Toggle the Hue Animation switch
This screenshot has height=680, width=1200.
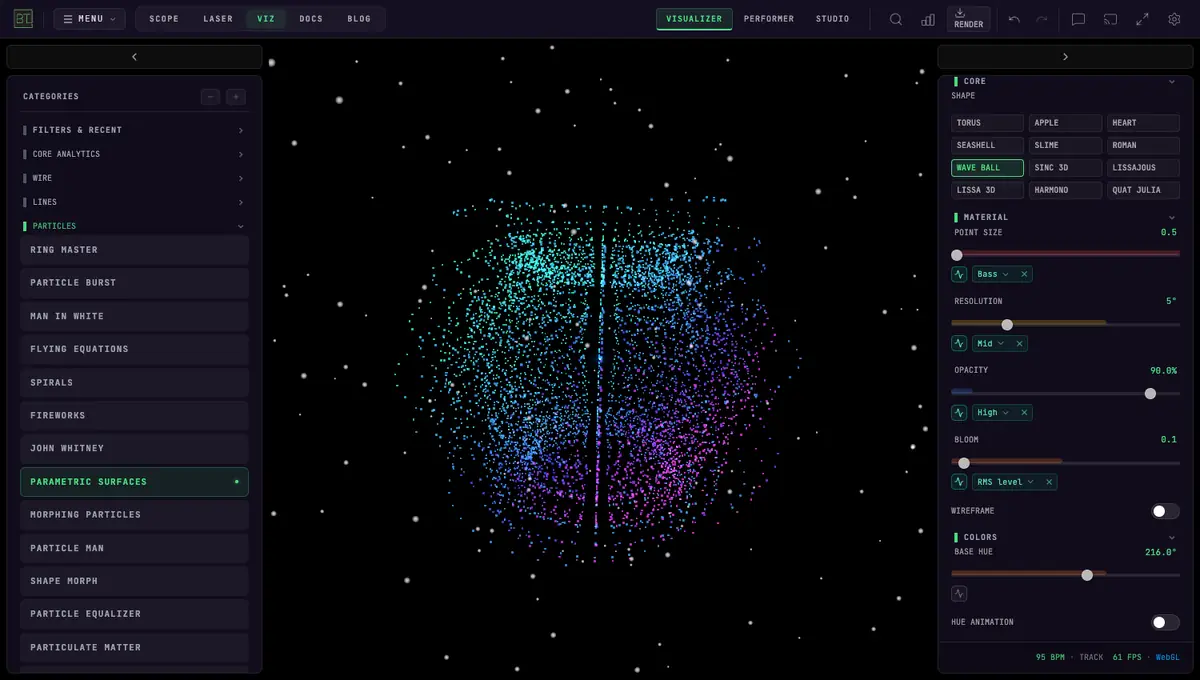pos(1165,622)
